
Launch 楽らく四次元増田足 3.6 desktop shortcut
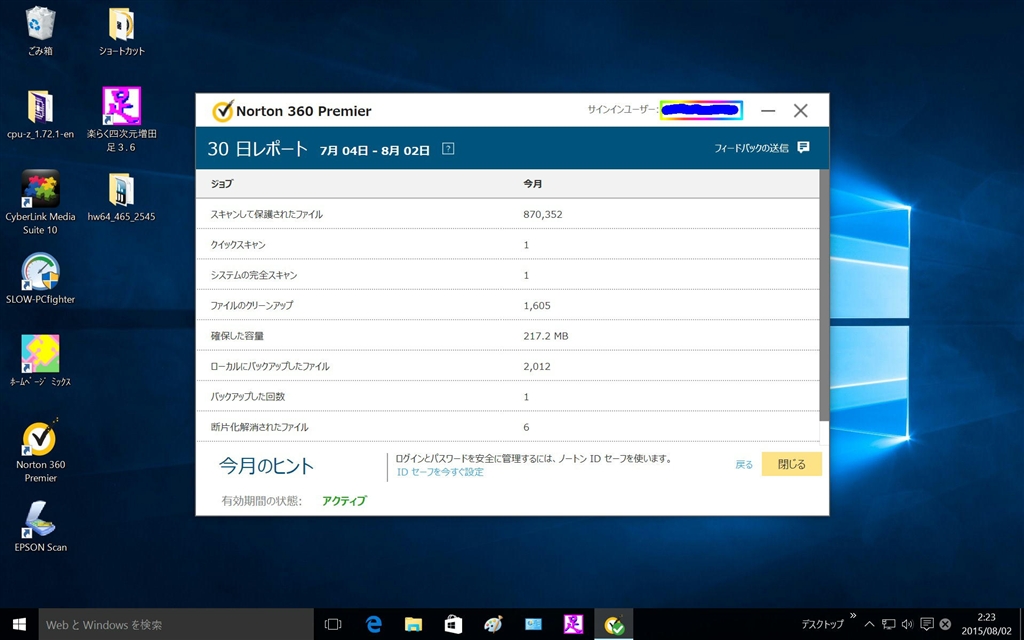click(121, 106)
